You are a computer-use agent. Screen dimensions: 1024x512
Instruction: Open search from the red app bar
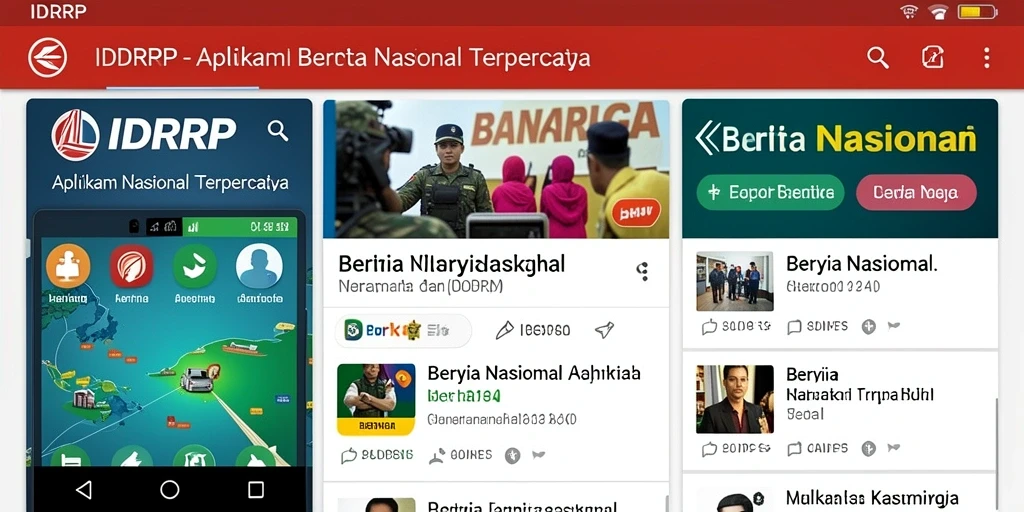coord(878,57)
